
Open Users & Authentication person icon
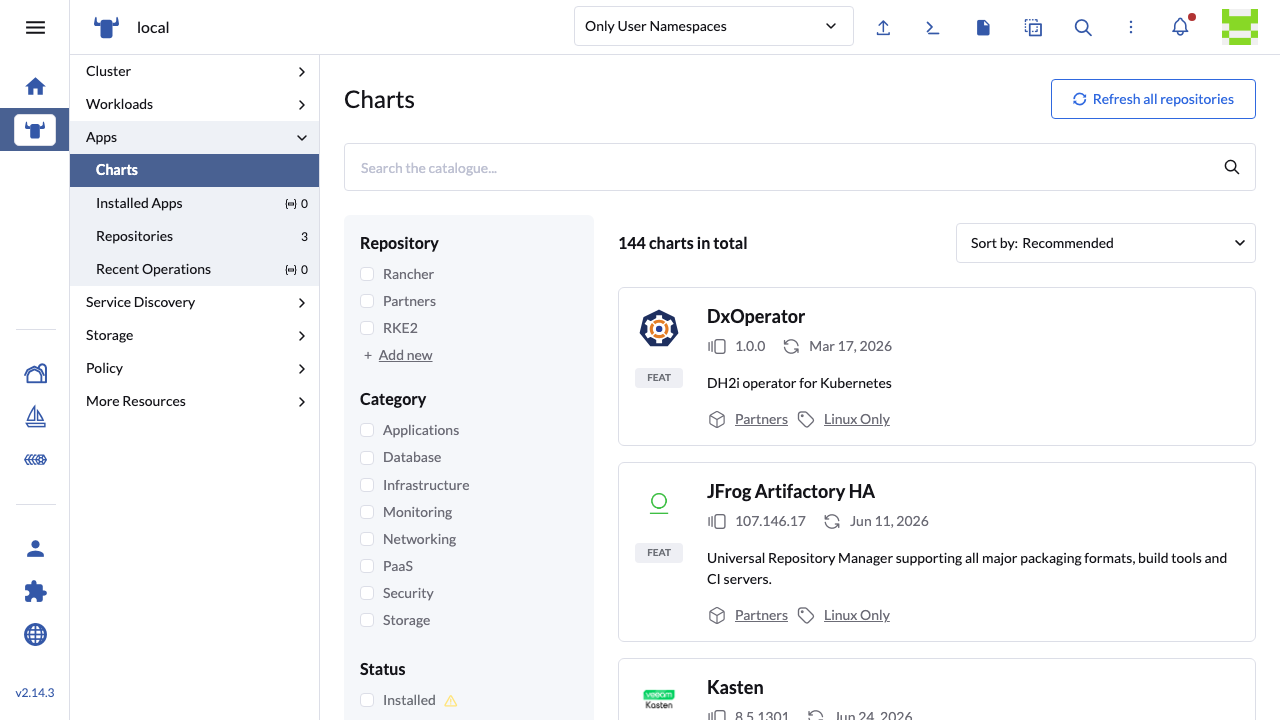(x=35, y=548)
